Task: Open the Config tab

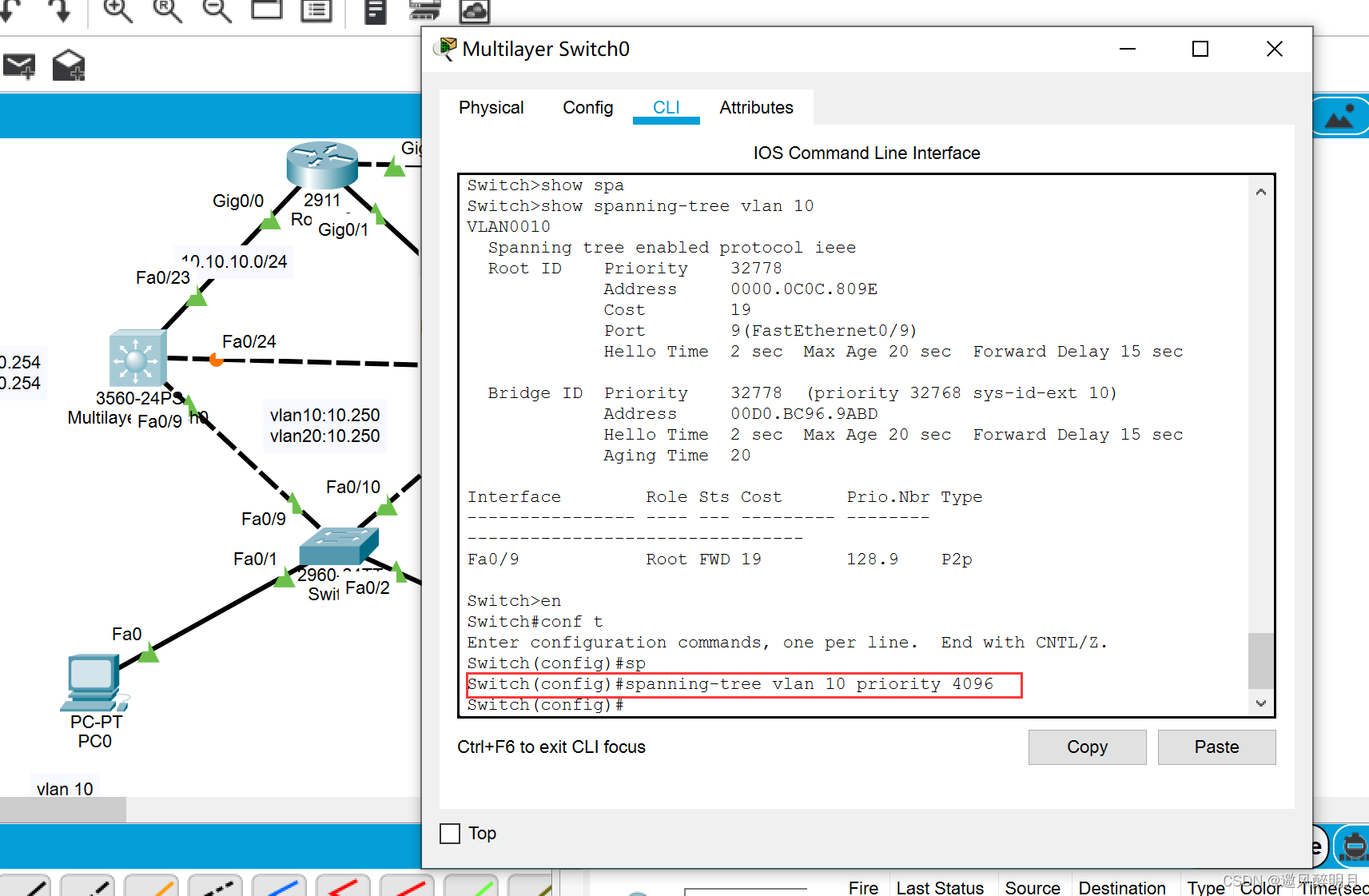Action: (587, 108)
